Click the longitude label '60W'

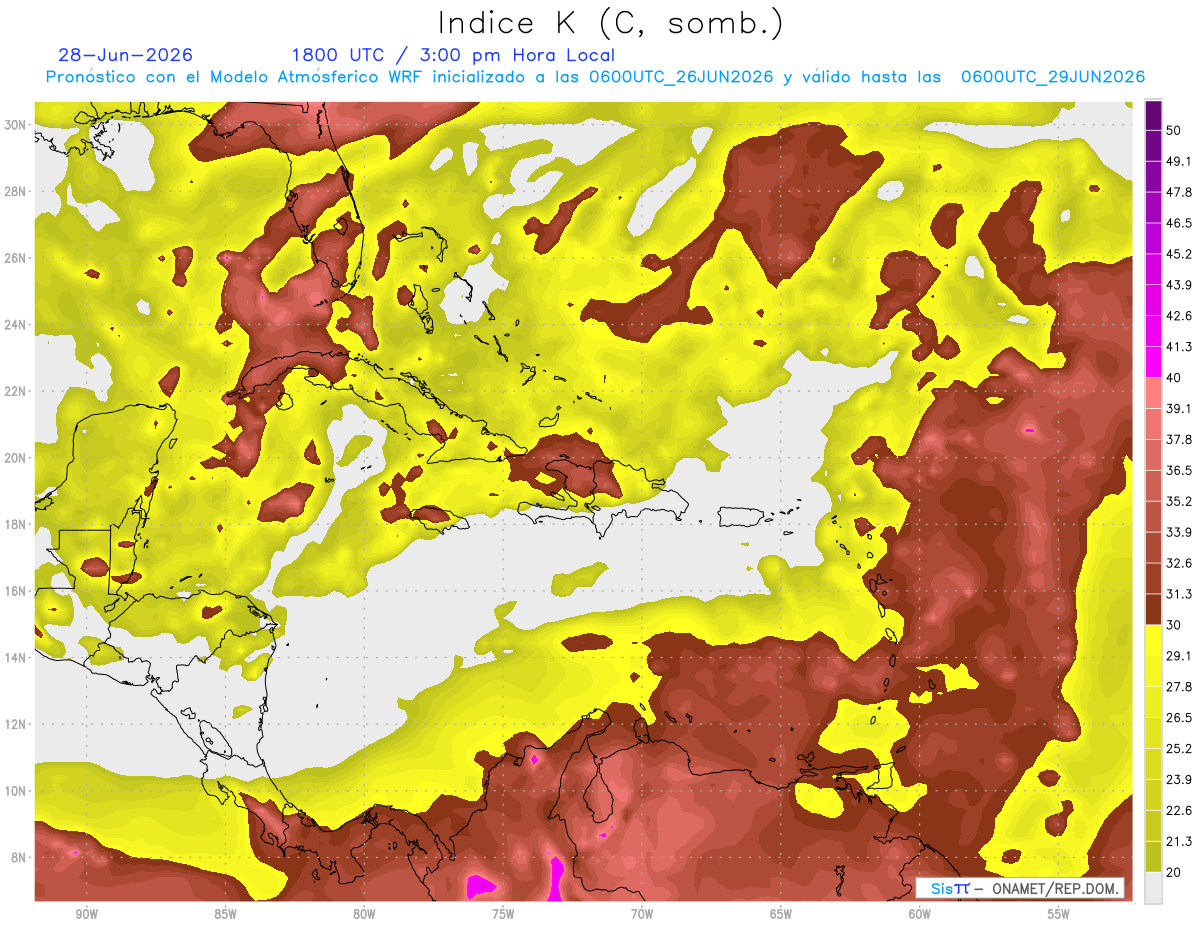click(920, 914)
